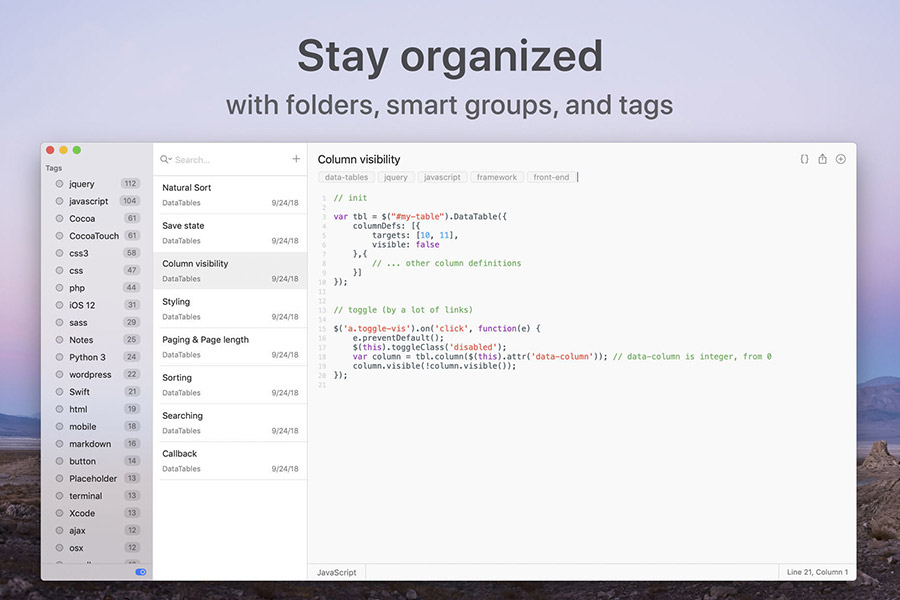The image size is (900, 600).
Task: Open the search scope dropdown arrow
Action: [x=169, y=160]
